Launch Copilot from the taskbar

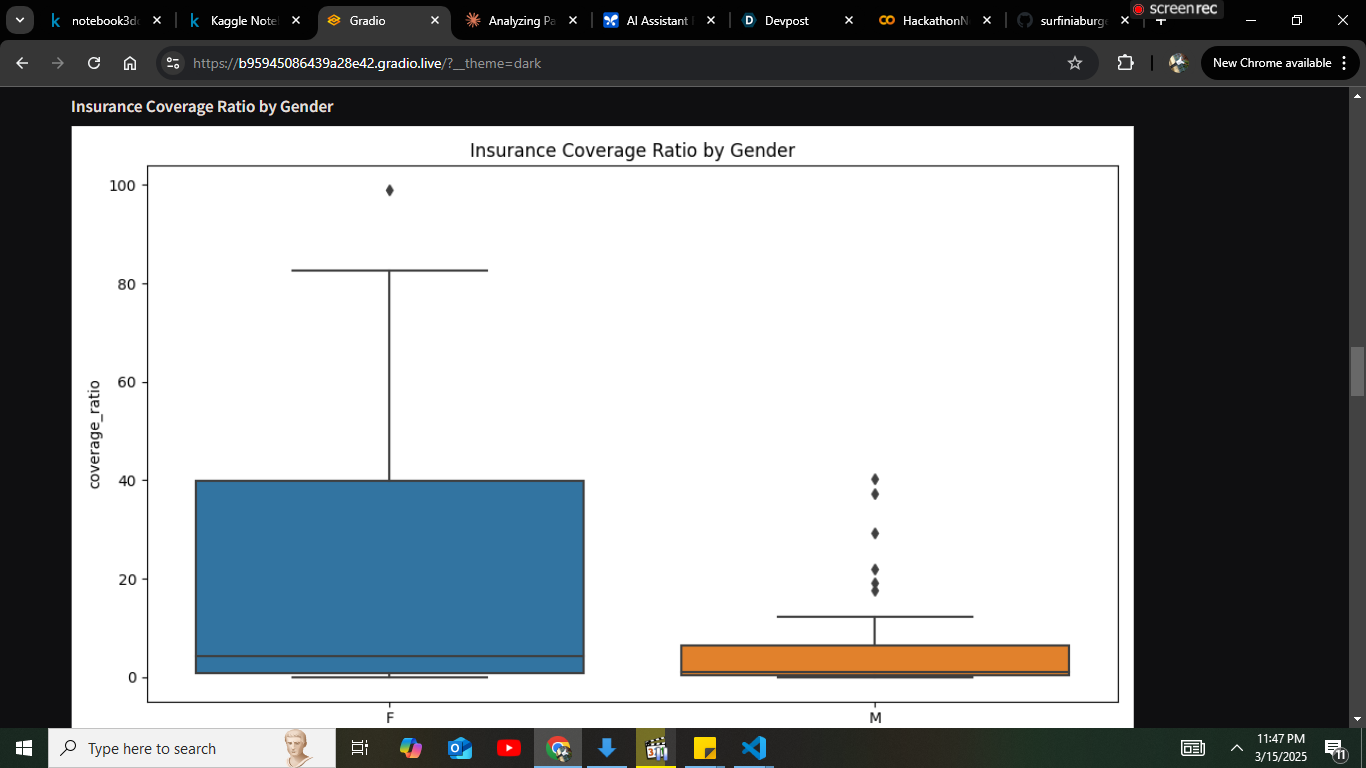pyautogui.click(x=410, y=748)
